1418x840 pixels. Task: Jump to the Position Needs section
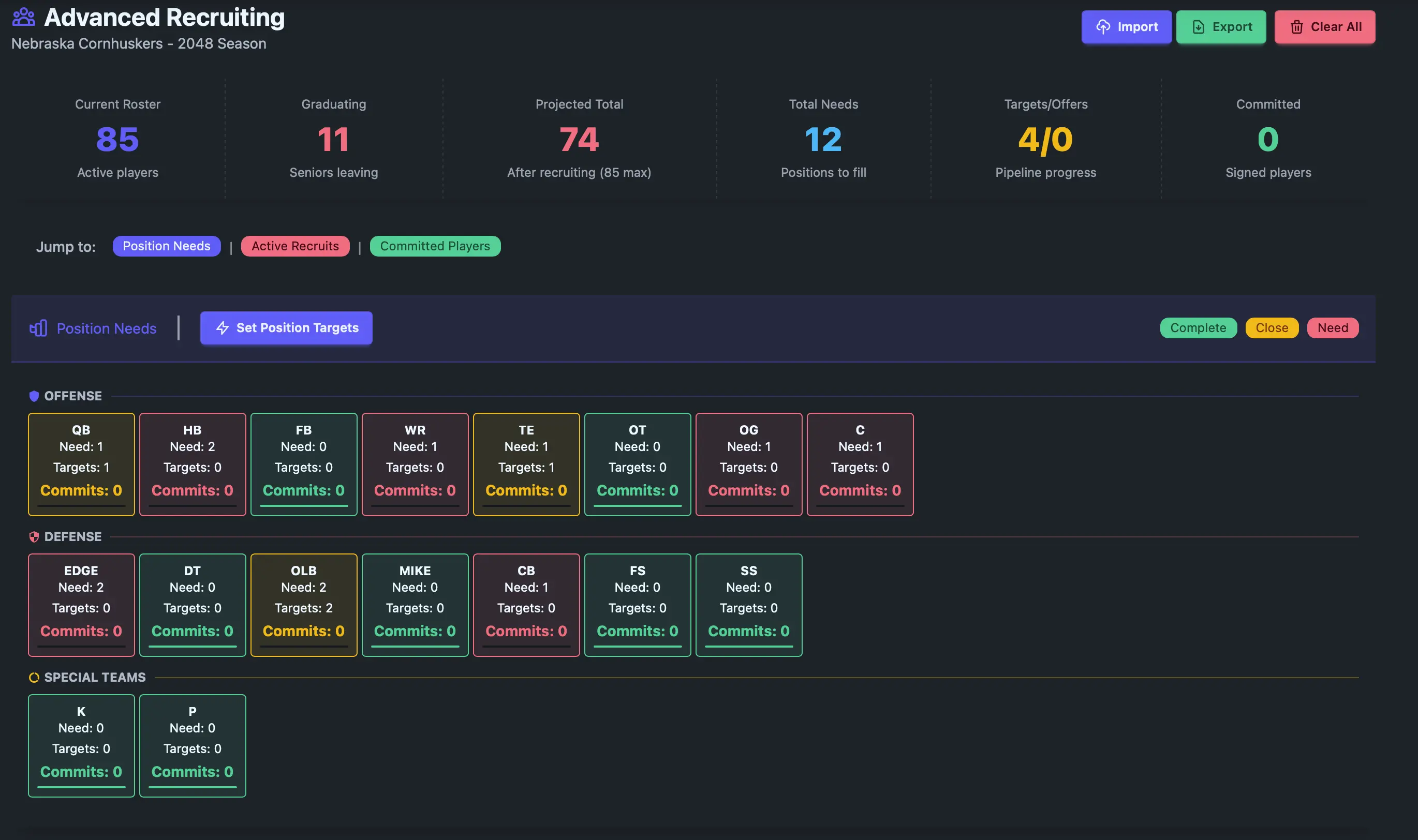167,246
